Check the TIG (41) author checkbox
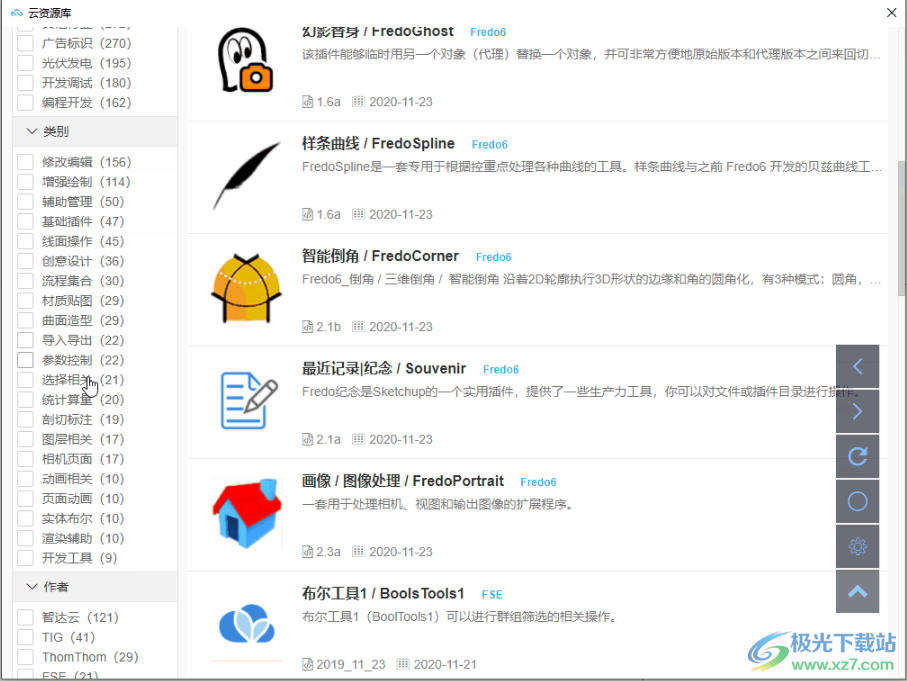This screenshot has height=681, width=907. pyautogui.click(x=25, y=637)
